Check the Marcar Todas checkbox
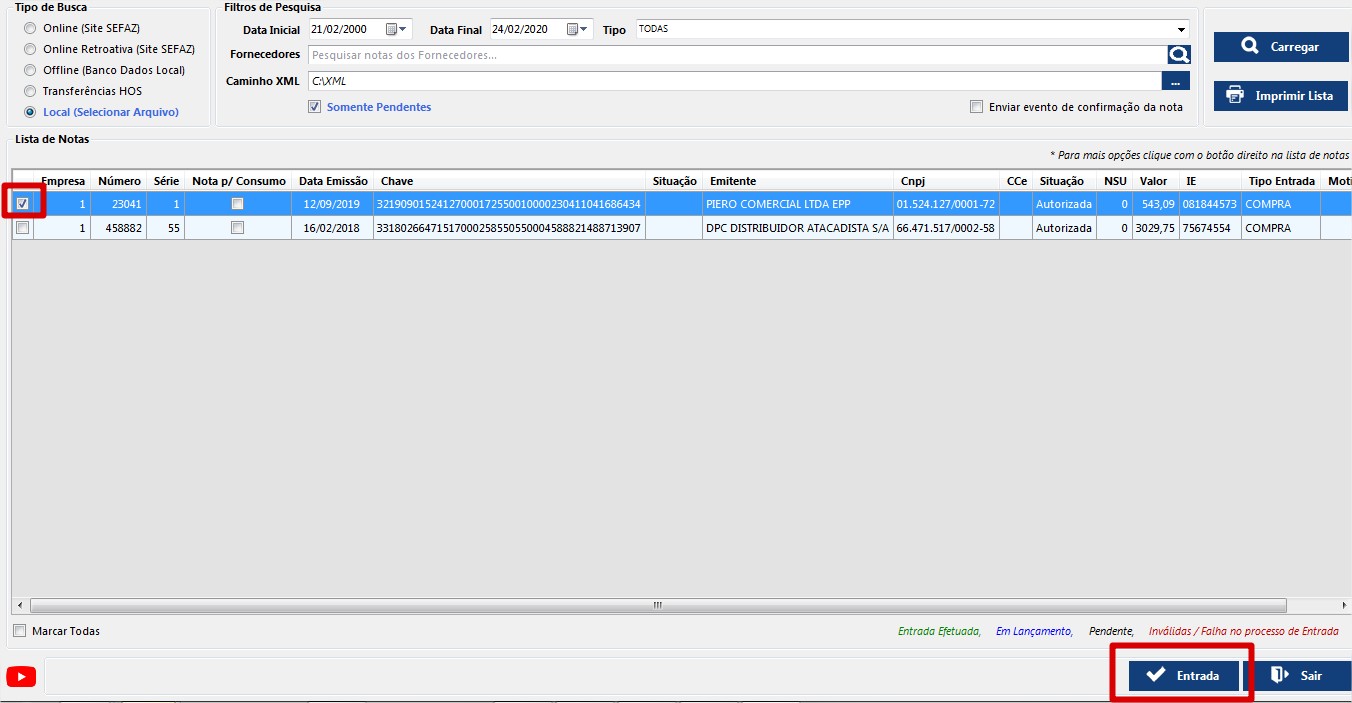 [20, 631]
